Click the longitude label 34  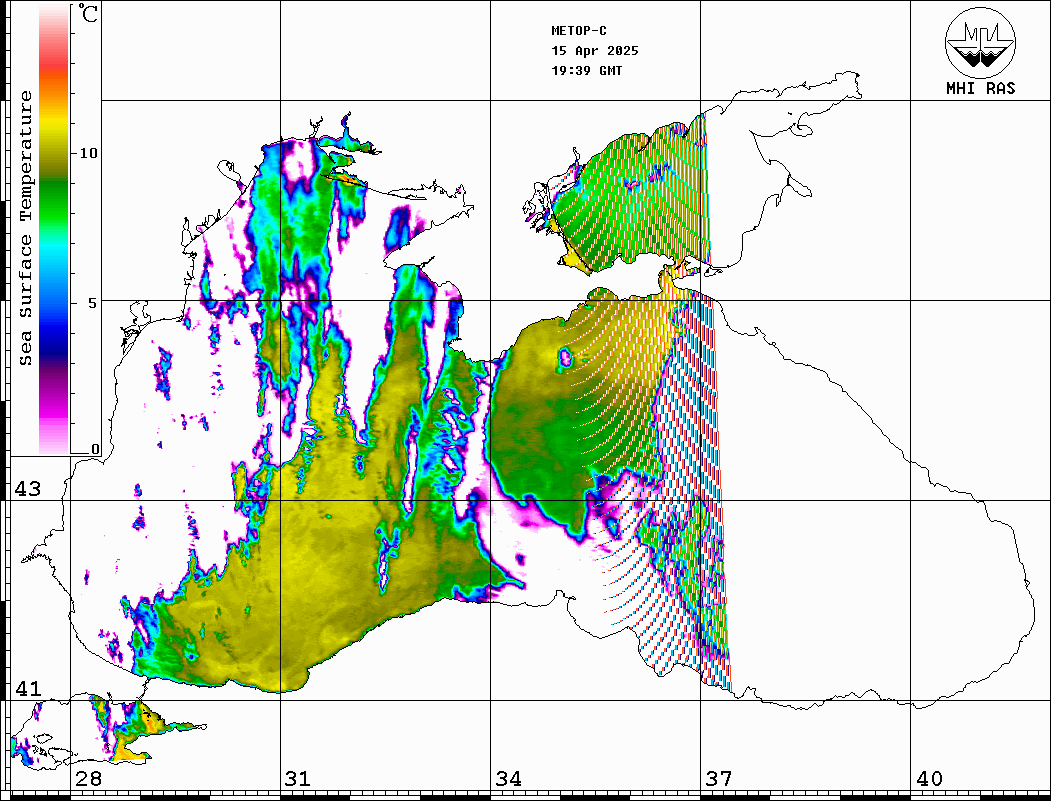pyautogui.click(x=508, y=779)
